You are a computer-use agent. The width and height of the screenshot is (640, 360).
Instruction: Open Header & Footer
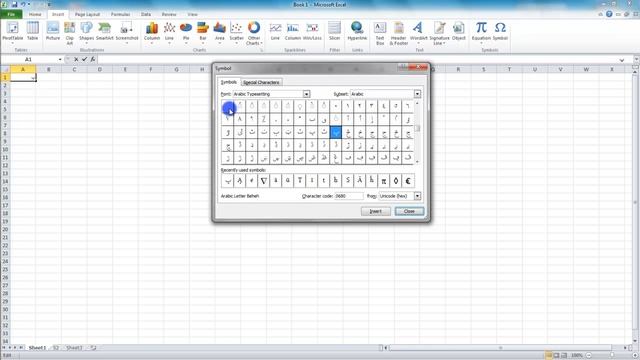399,33
